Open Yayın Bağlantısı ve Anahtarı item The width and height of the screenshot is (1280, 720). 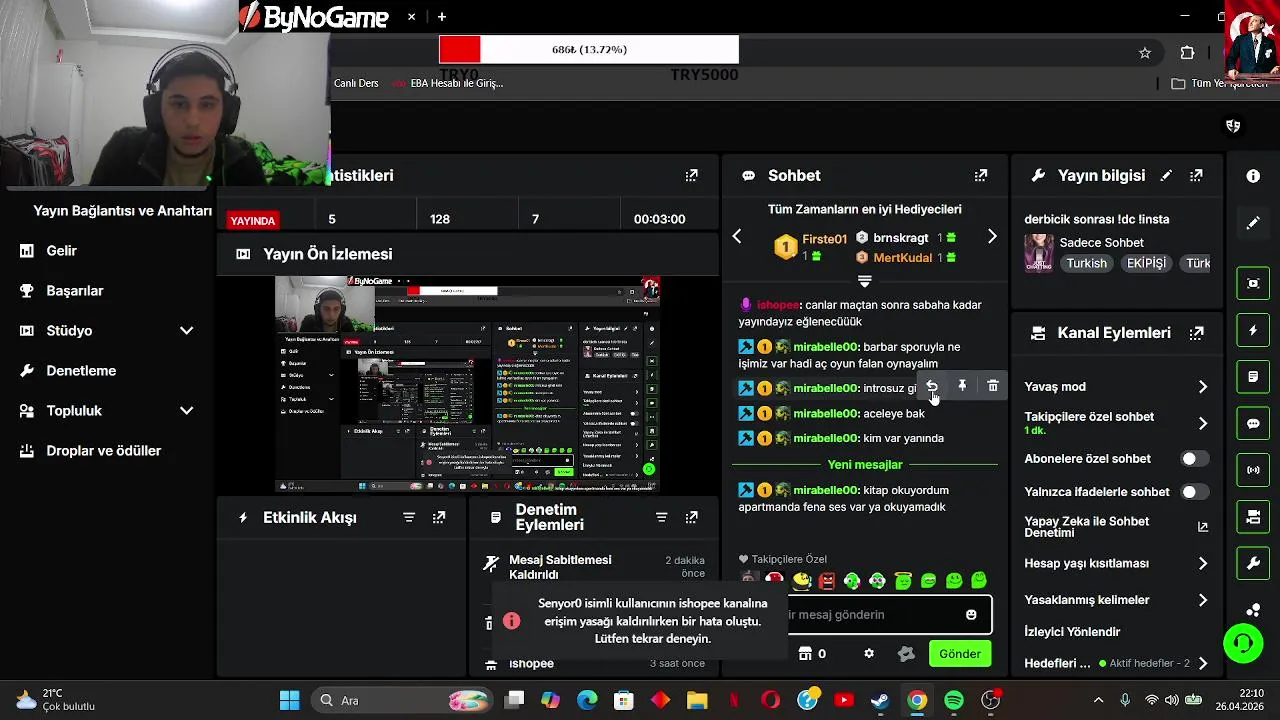[122, 211]
